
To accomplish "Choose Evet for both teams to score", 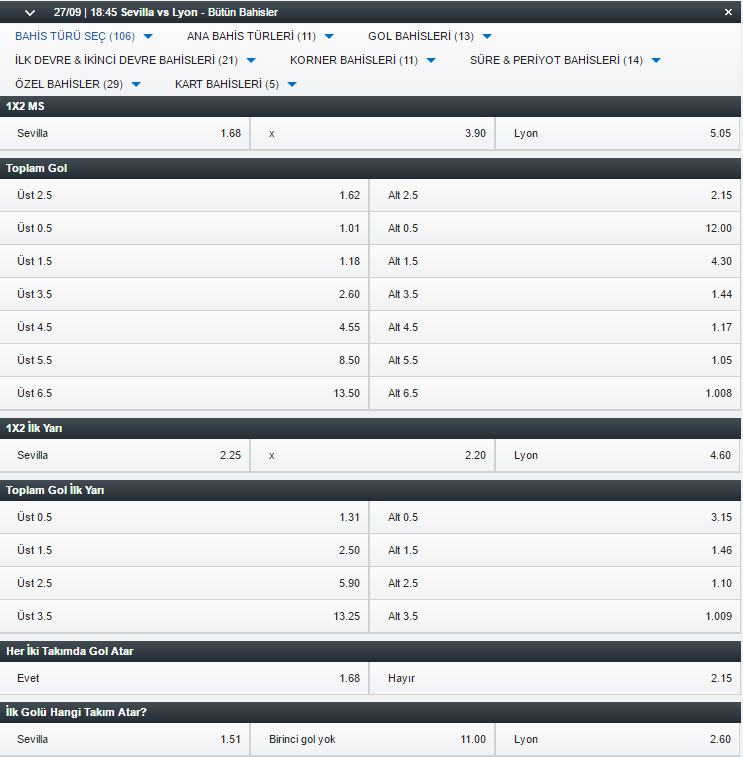I will [184, 678].
